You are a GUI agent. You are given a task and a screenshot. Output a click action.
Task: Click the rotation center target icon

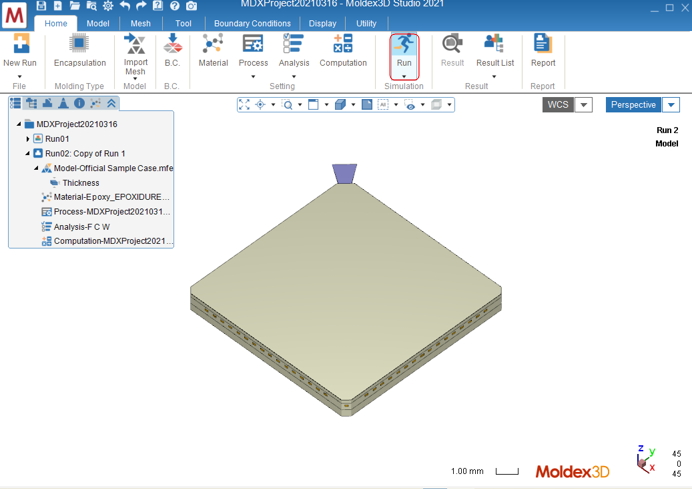coord(260,105)
